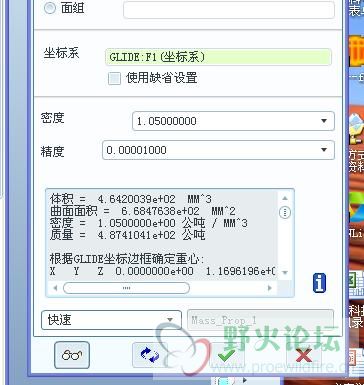Click the 曲面面积 surface area line
364x385 pixels.
pyautogui.click(x=143, y=211)
